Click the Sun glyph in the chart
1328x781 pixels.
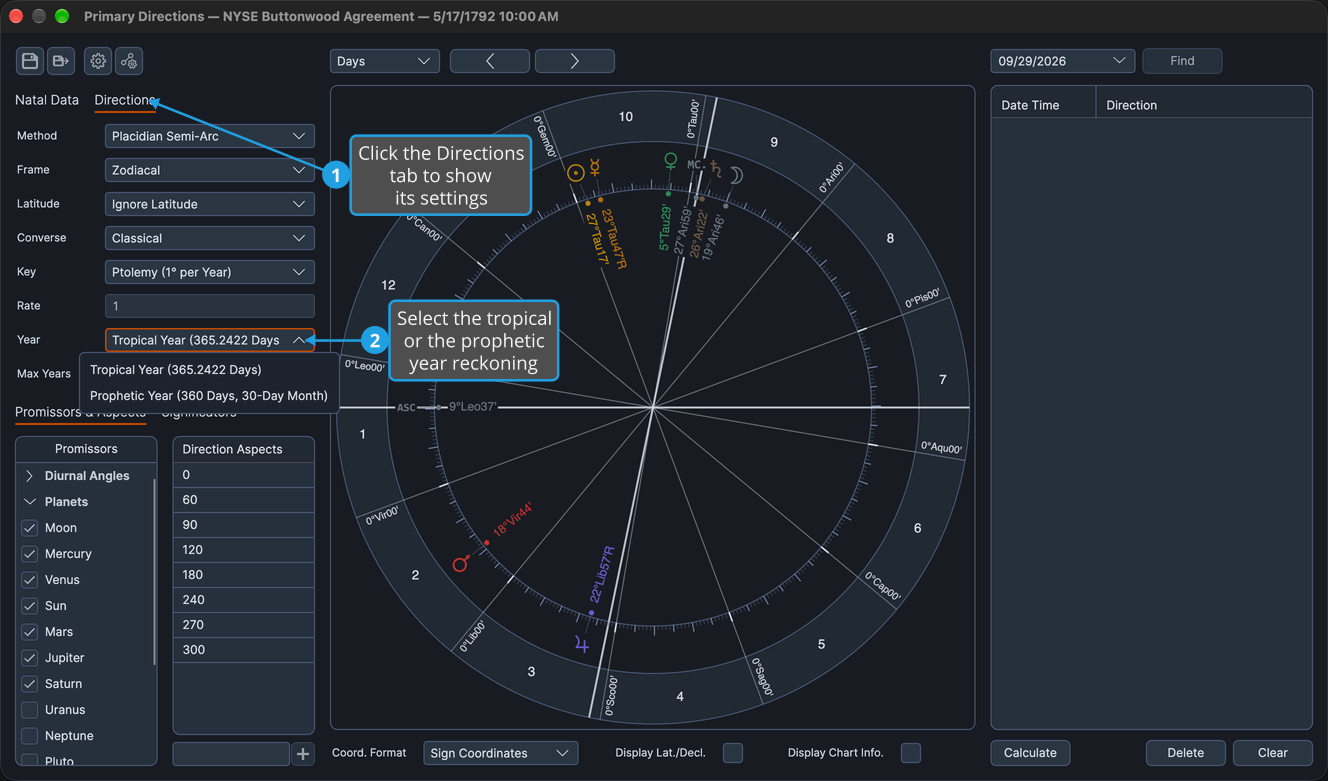click(x=576, y=173)
